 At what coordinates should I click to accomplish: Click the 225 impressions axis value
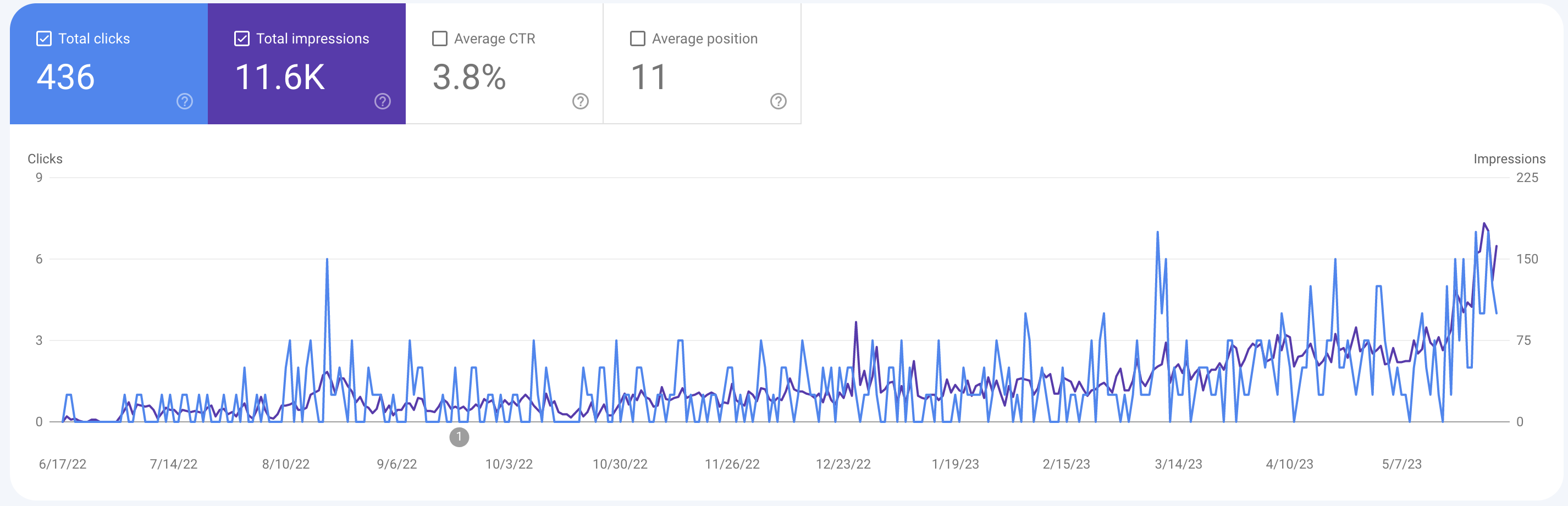pos(1527,178)
